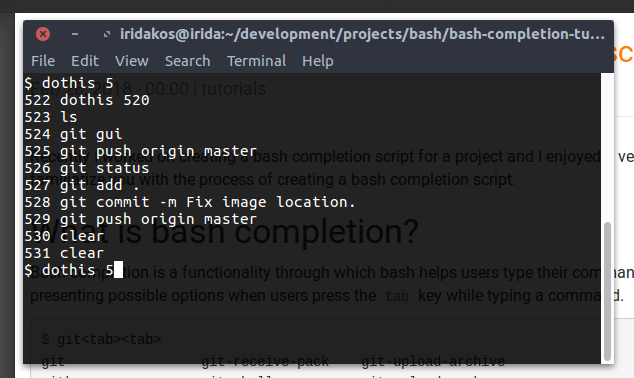Click history line '529 git push origin master'
Image resolution: width=634 pixels, height=378 pixels.
(141, 219)
